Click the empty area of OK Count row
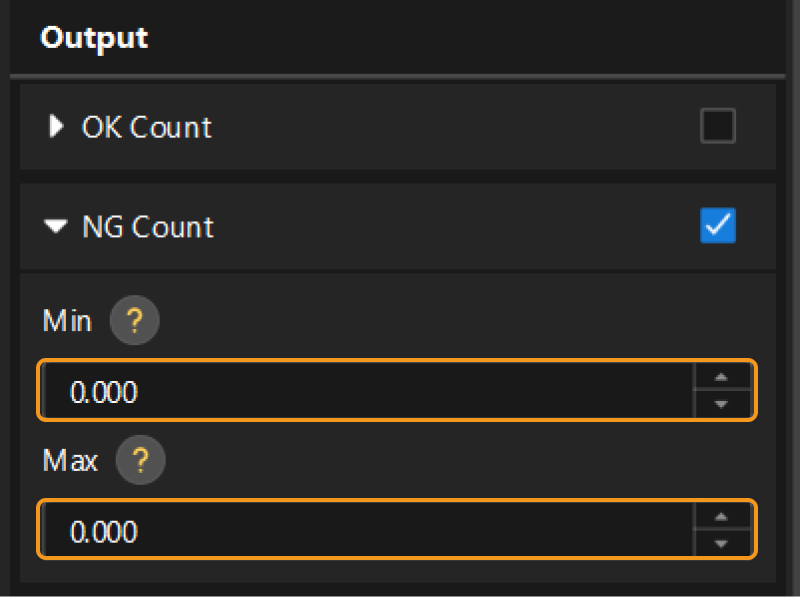Image resolution: width=800 pixels, height=597 pixels. pyautogui.click(x=450, y=127)
